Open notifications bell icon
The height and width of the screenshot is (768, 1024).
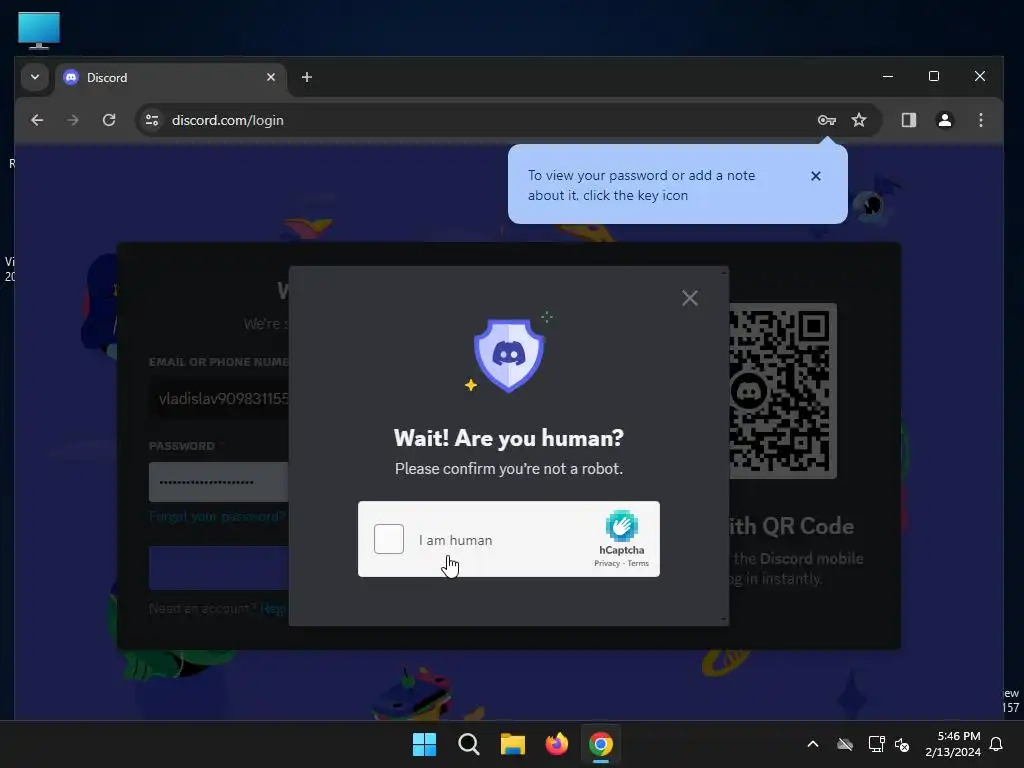coord(996,744)
